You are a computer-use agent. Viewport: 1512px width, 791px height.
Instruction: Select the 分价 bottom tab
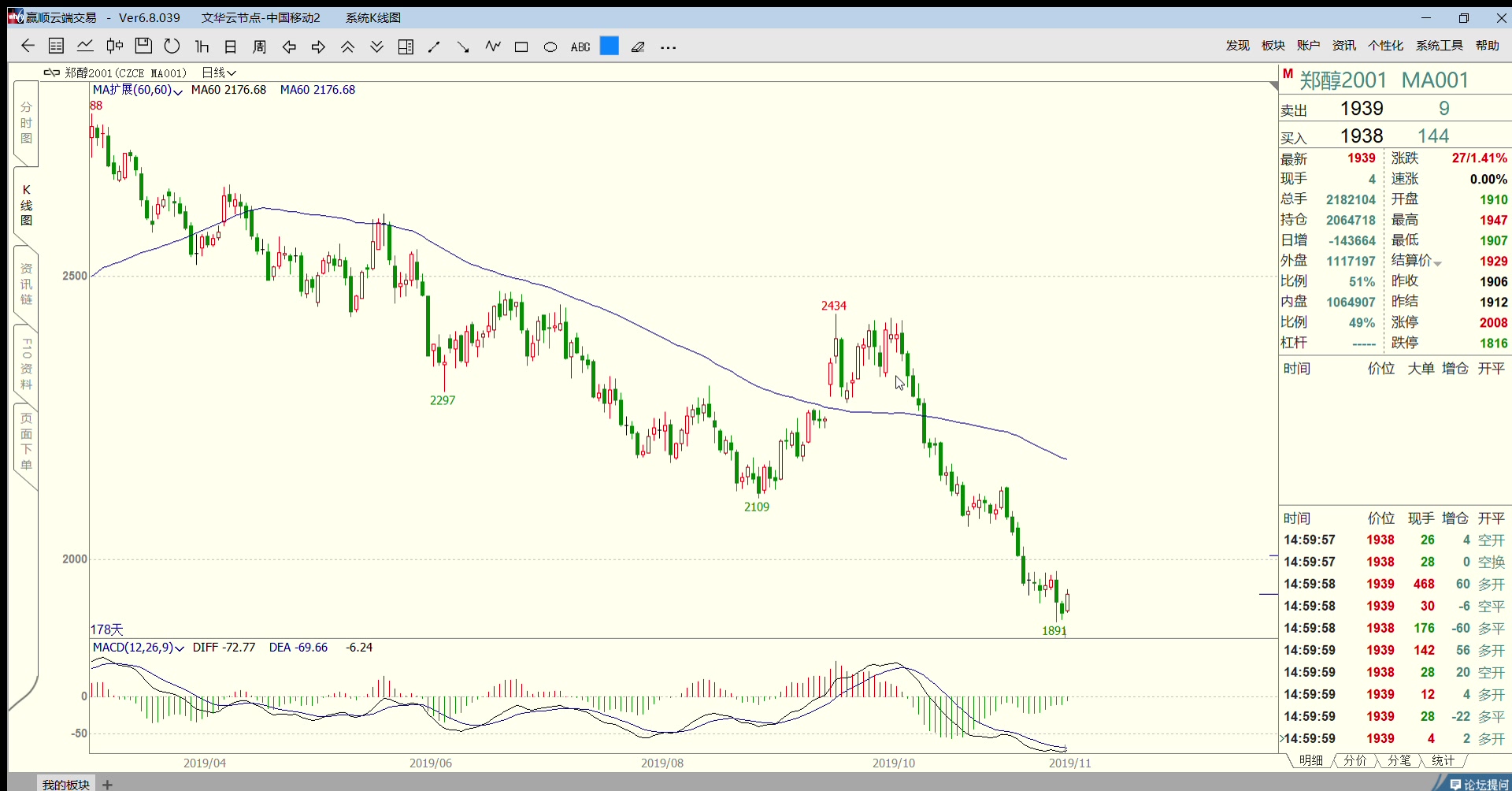(x=1354, y=760)
